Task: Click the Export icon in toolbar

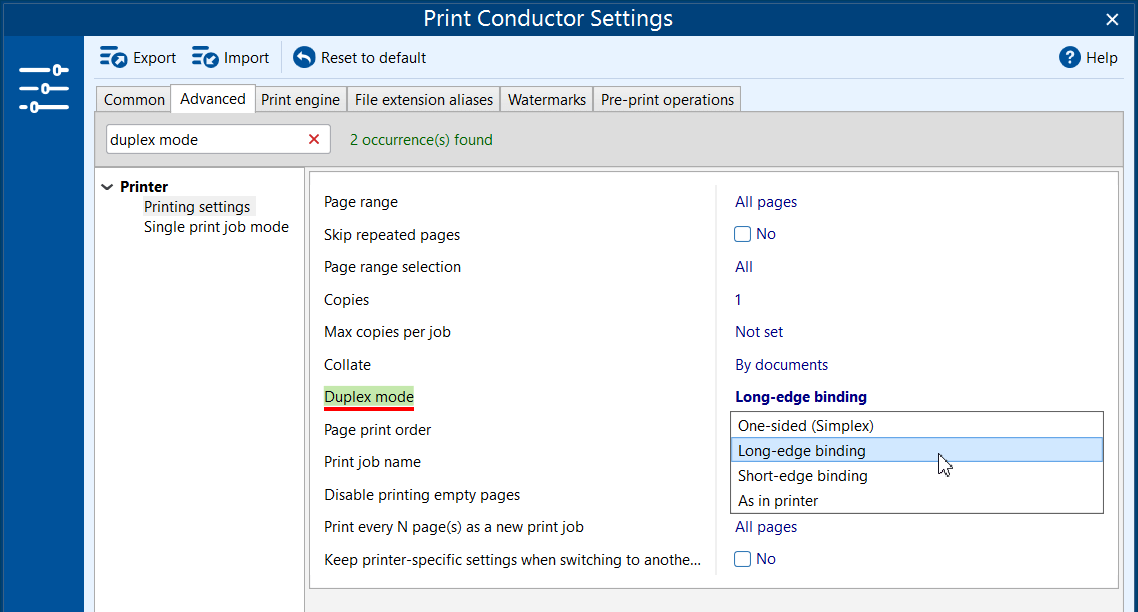Action: coord(112,58)
